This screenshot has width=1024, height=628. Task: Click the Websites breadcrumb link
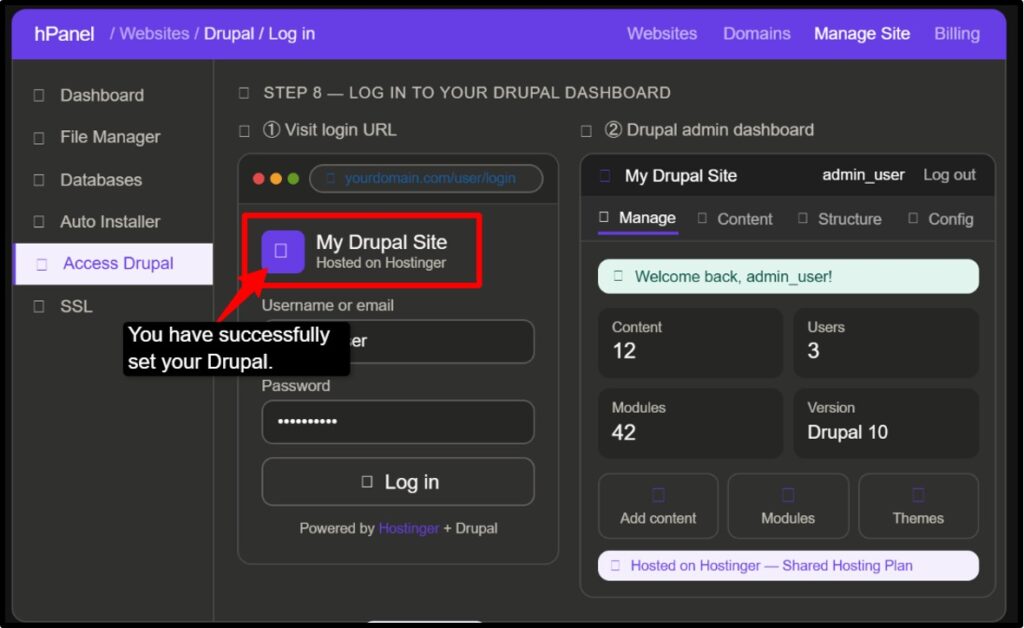(x=154, y=33)
